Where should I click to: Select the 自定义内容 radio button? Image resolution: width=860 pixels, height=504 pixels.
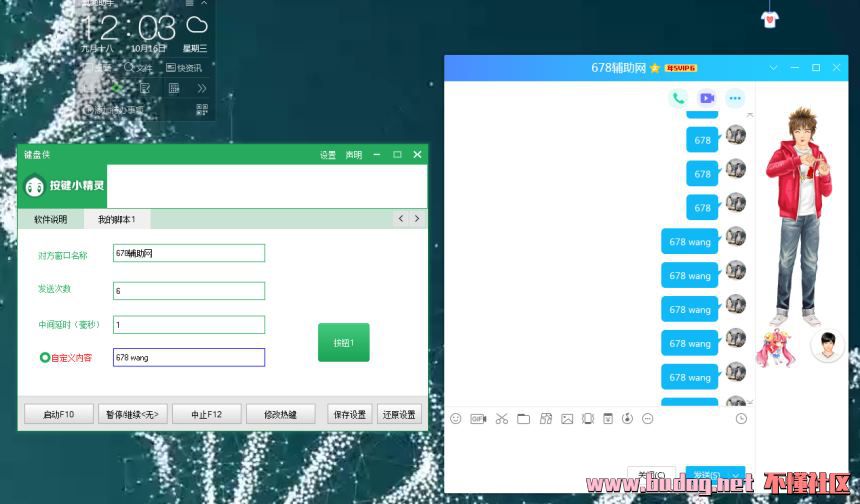[x=45, y=357]
